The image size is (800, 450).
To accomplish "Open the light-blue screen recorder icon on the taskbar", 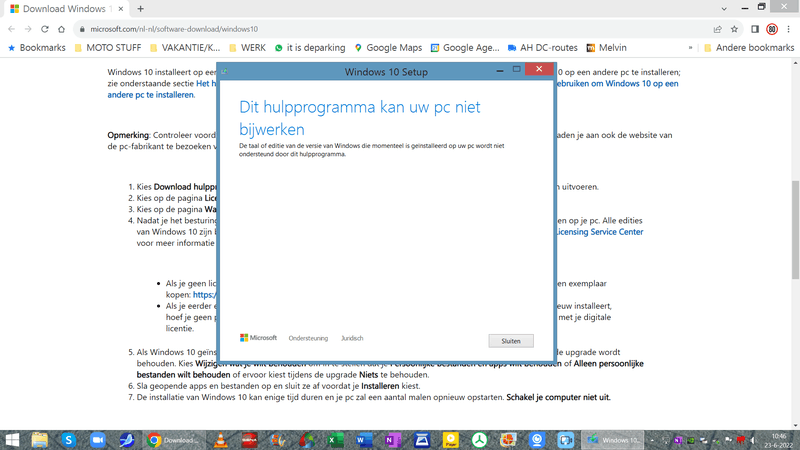I will [x=565, y=440].
